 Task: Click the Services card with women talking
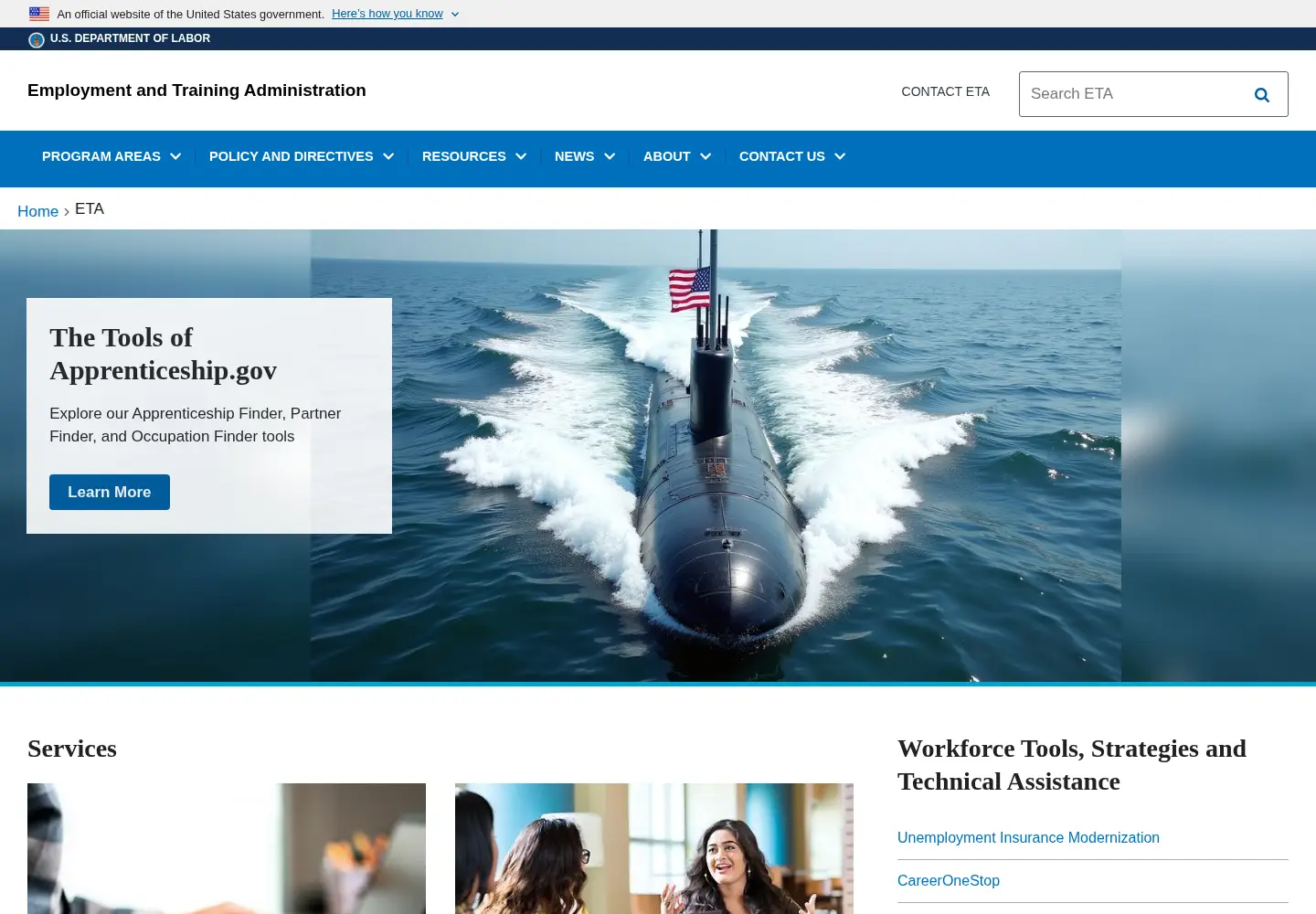(x=654, y=848)
